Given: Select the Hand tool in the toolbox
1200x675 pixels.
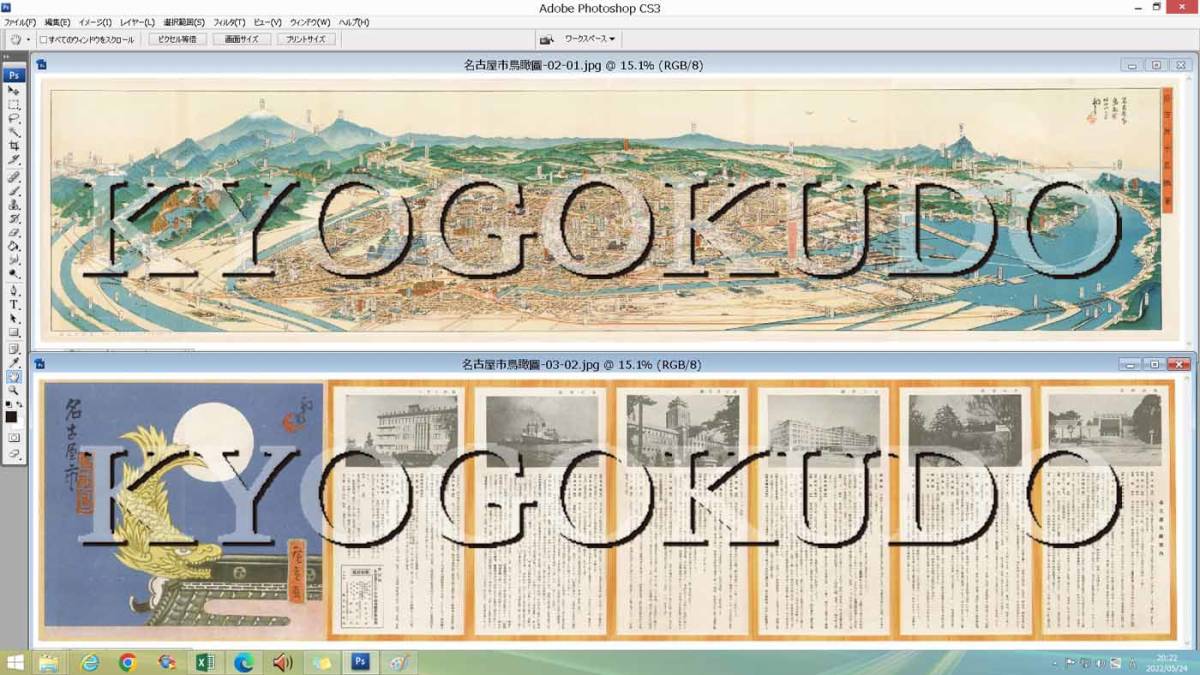Looking at the screenshot, I should coord(14,376).
